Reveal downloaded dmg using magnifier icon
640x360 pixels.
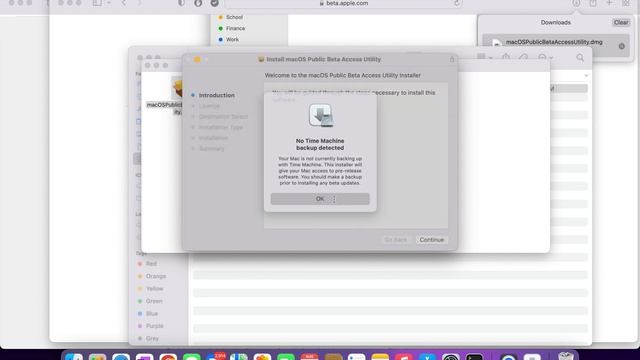click(622, 47)
